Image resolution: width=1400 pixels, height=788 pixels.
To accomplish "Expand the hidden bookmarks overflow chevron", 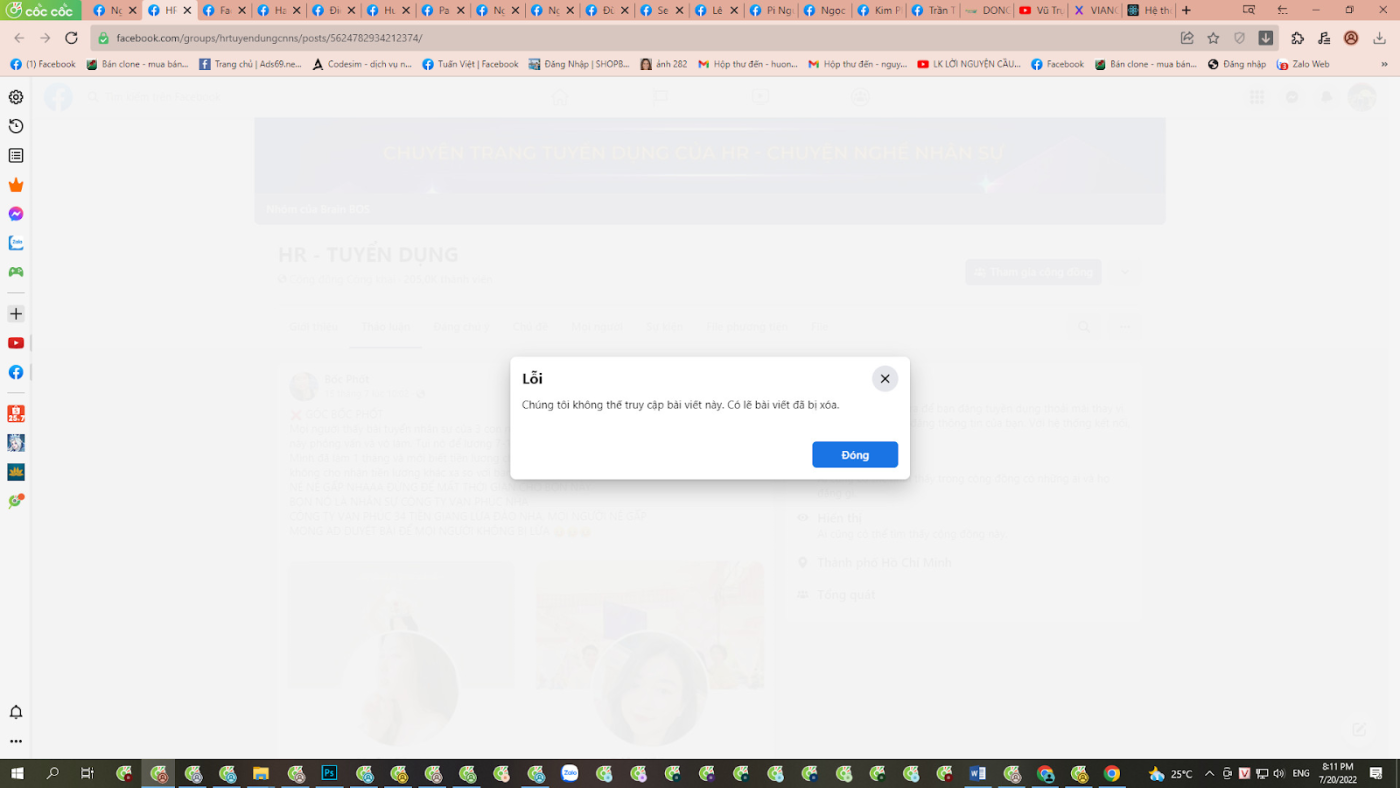I will 1384,64.
